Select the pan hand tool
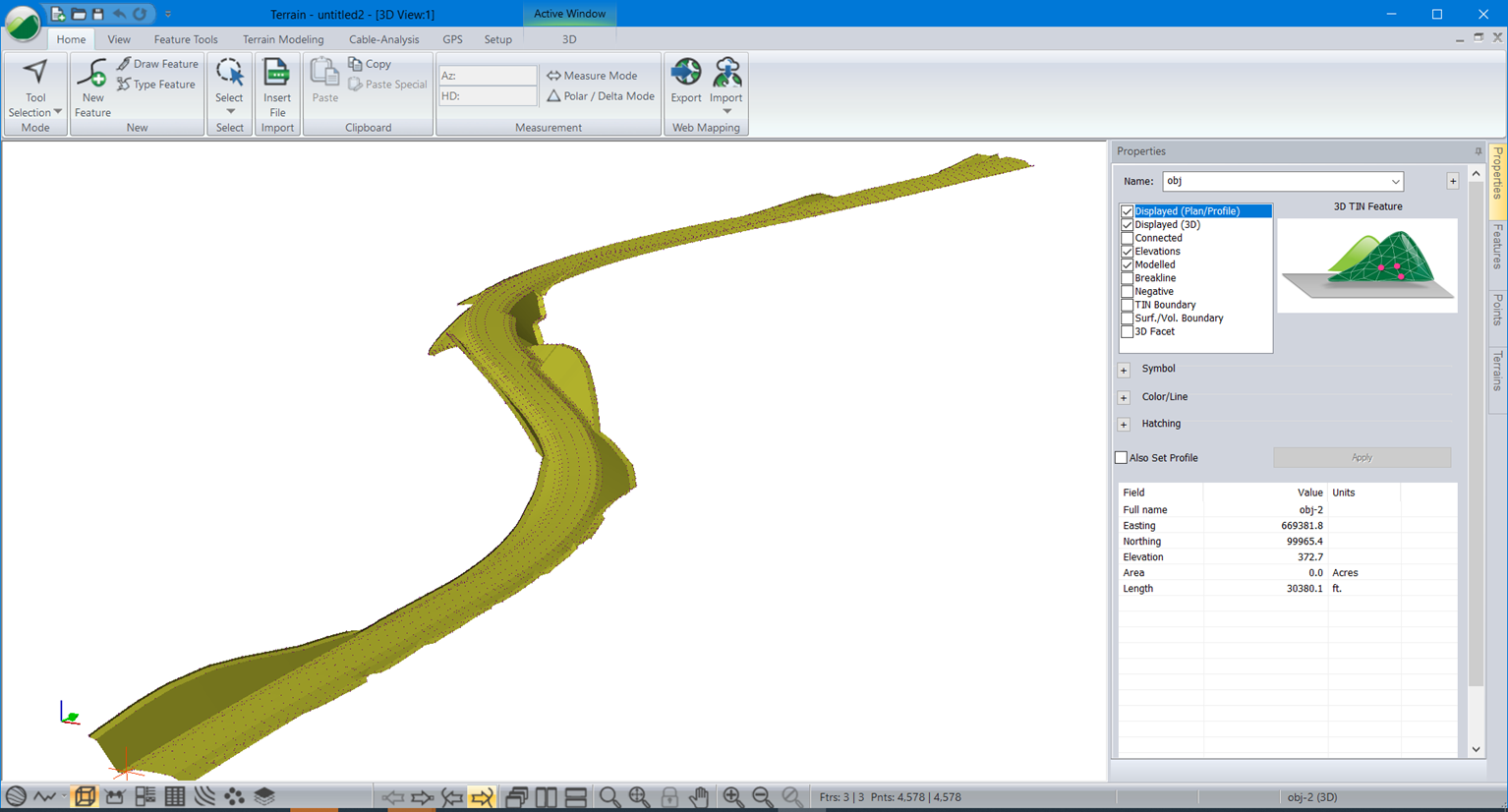This screenshot has width=1508, height=812. (x=699, y=797)
